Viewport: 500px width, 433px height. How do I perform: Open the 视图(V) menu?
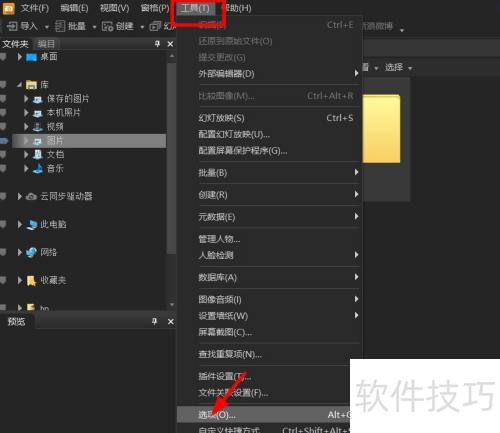click(x=114, y=8)
